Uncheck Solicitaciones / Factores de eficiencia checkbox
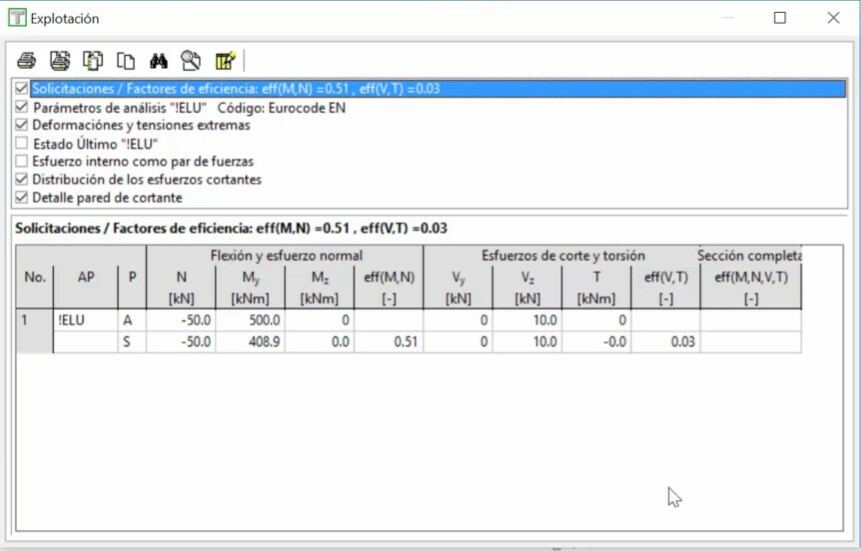The width and height of the screenshot is (861, 551). pos(22,89)
